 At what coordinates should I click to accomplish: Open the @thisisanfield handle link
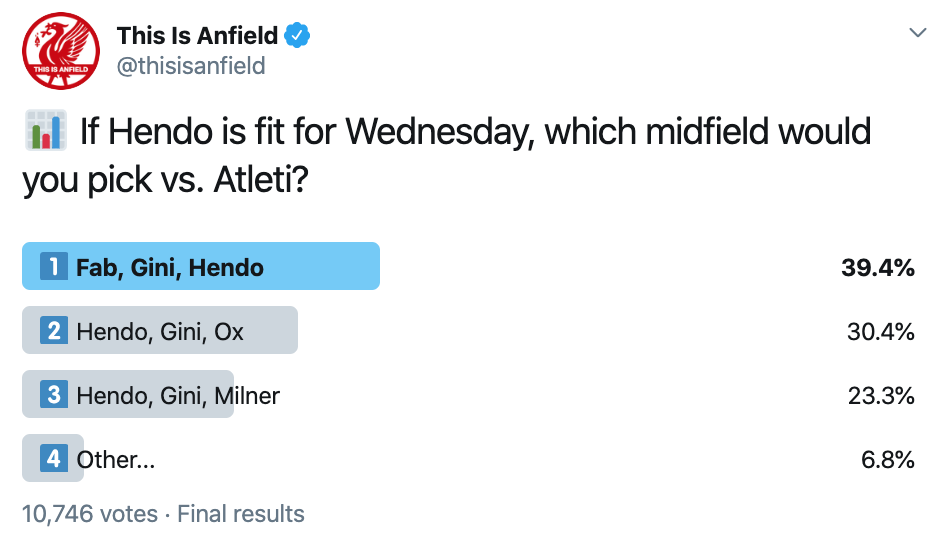coord(191,66)
